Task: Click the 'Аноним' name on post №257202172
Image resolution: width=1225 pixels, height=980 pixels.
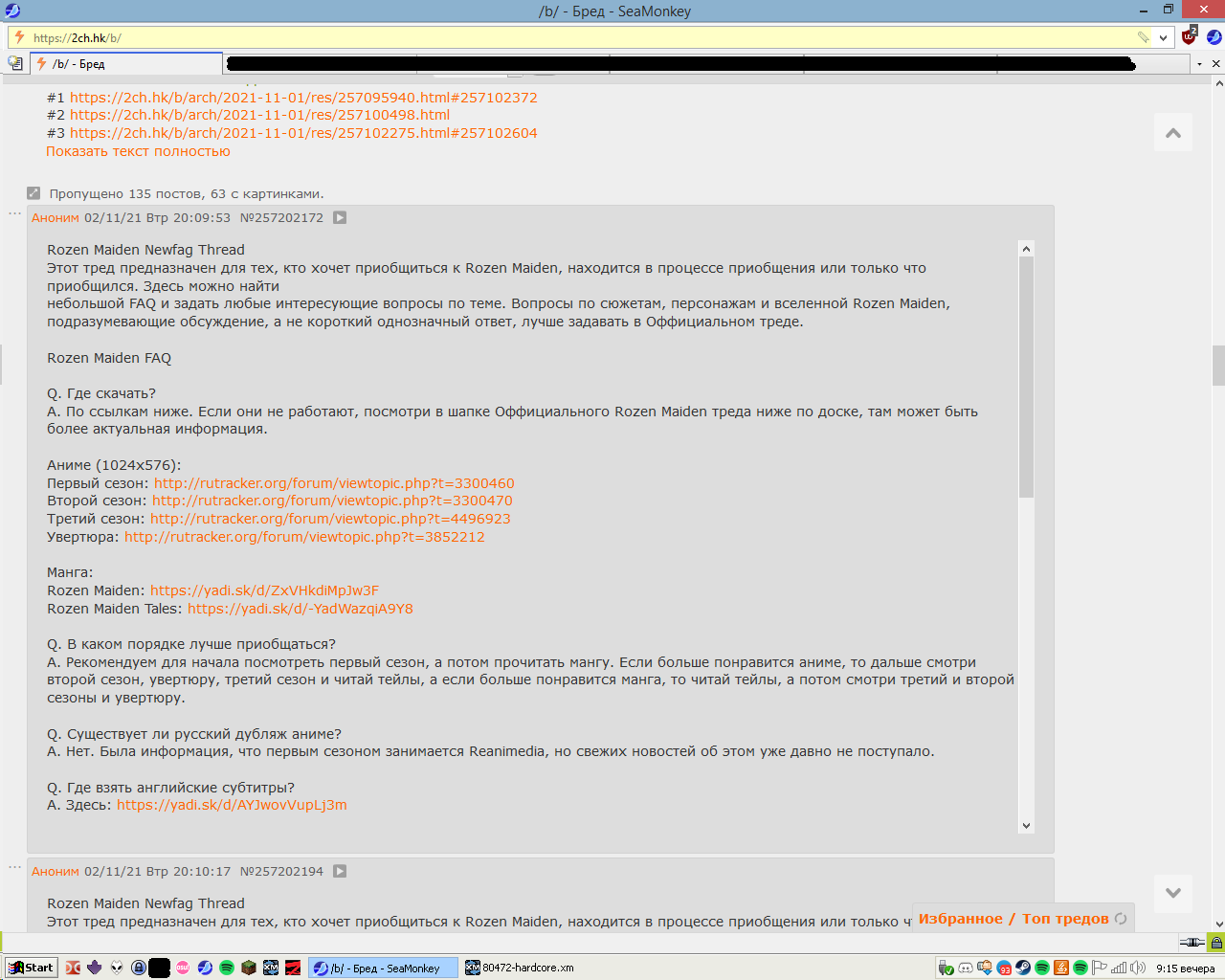Action: (x=56, y=217)
